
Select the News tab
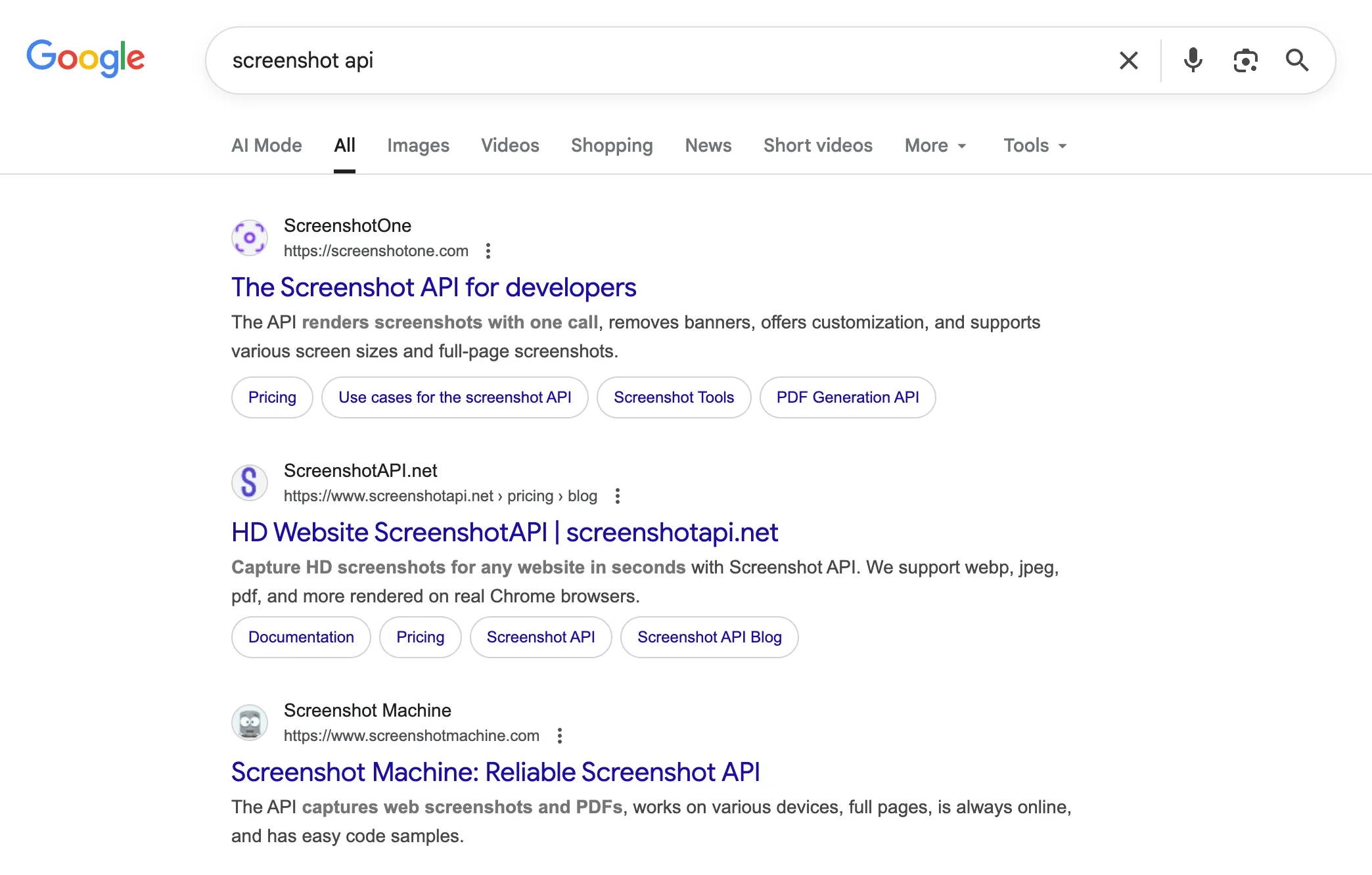point(708,145)
